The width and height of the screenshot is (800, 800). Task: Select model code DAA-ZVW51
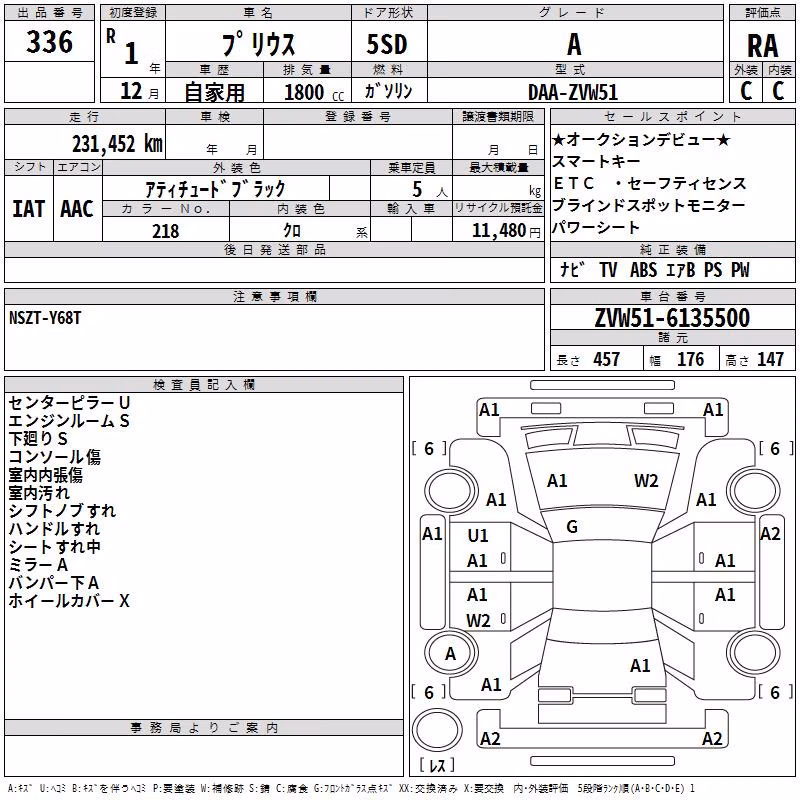point(573,92)
